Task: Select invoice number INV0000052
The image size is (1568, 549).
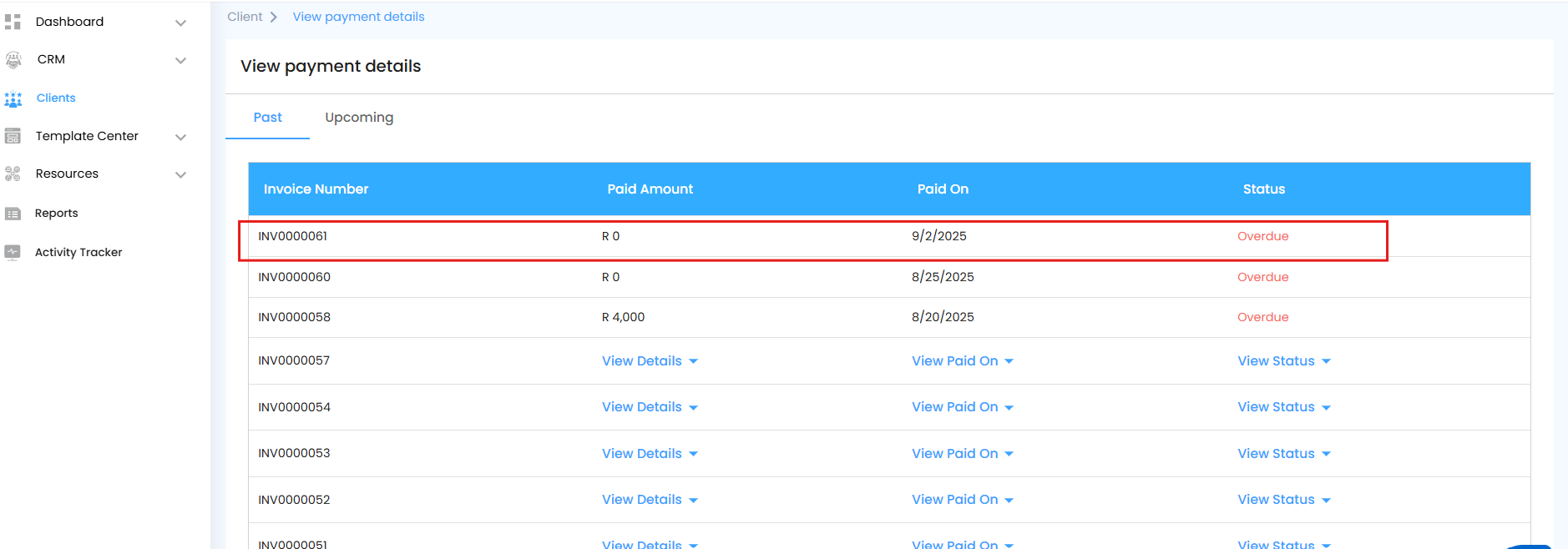Action: [294, 500]
